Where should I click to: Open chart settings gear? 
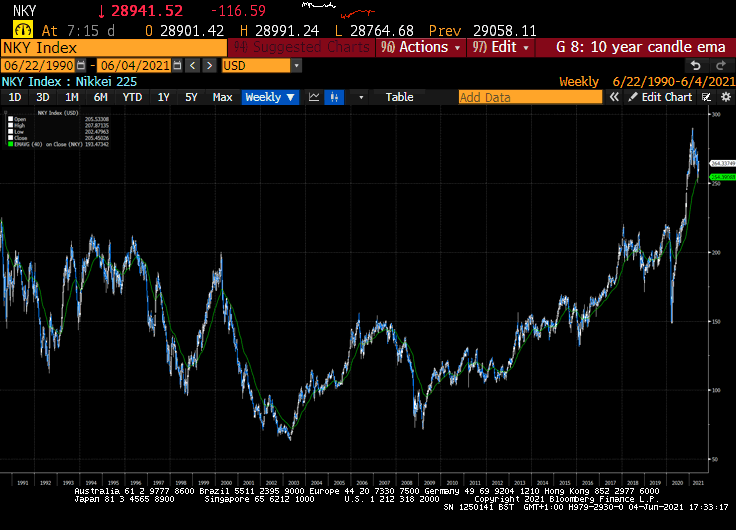[726, 97]
